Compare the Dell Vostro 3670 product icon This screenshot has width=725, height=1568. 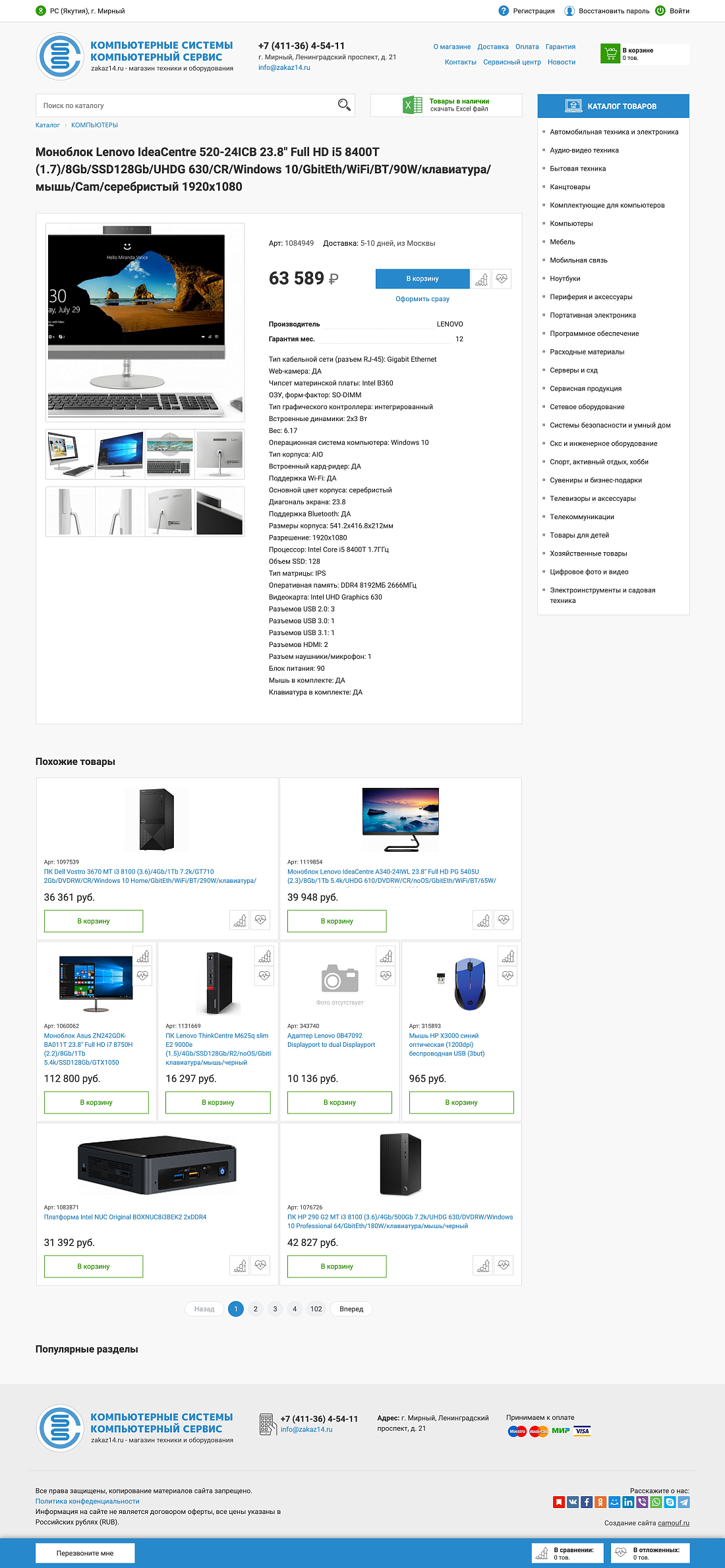coord(240,920)
